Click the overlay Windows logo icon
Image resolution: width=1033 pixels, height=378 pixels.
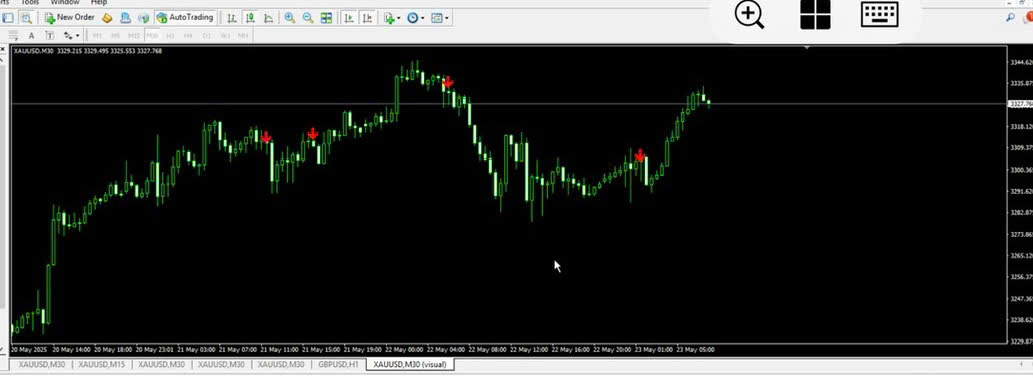tap(815, 14)
